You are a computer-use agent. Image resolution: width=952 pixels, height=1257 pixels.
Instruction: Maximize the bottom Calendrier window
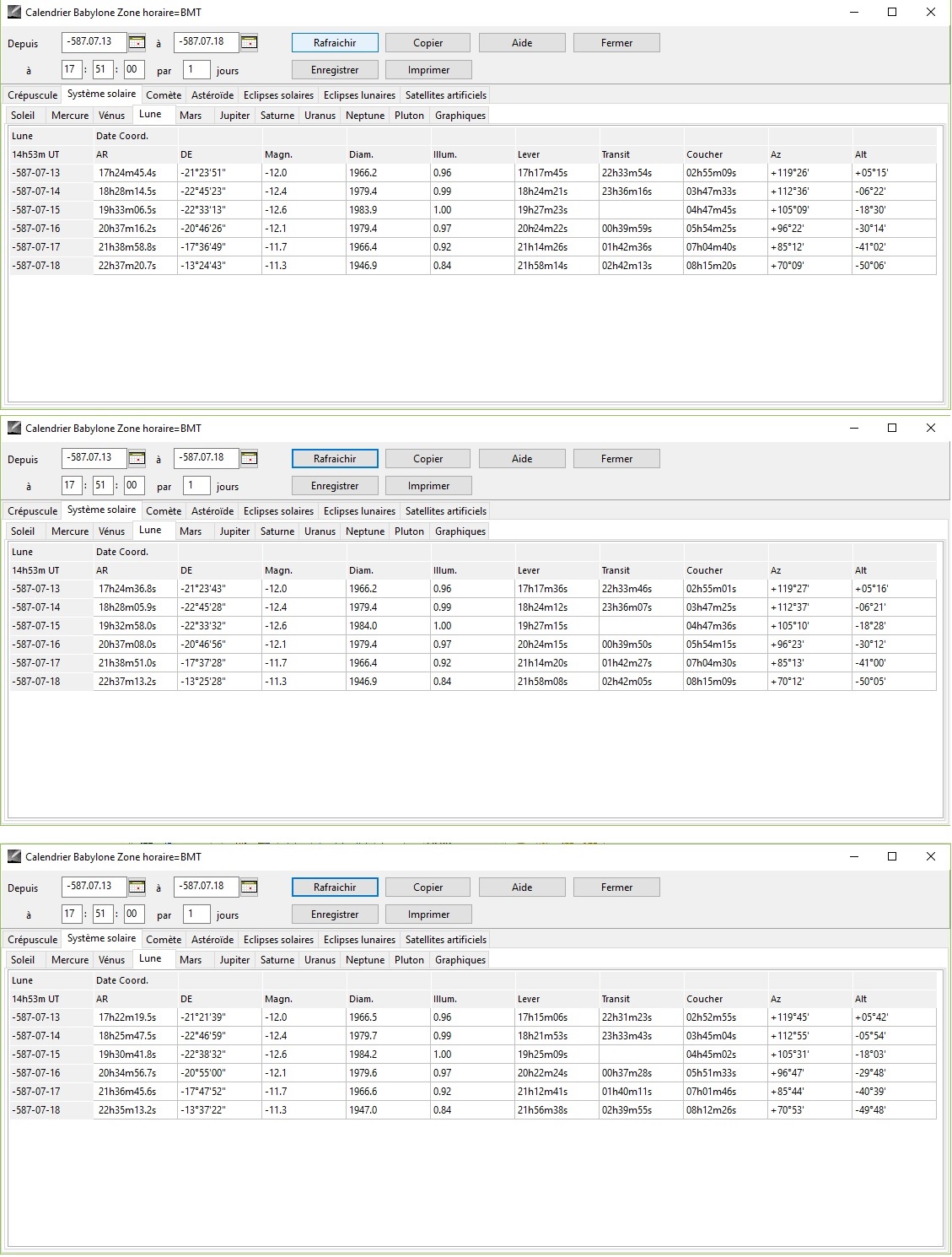[x=892, y=856]
